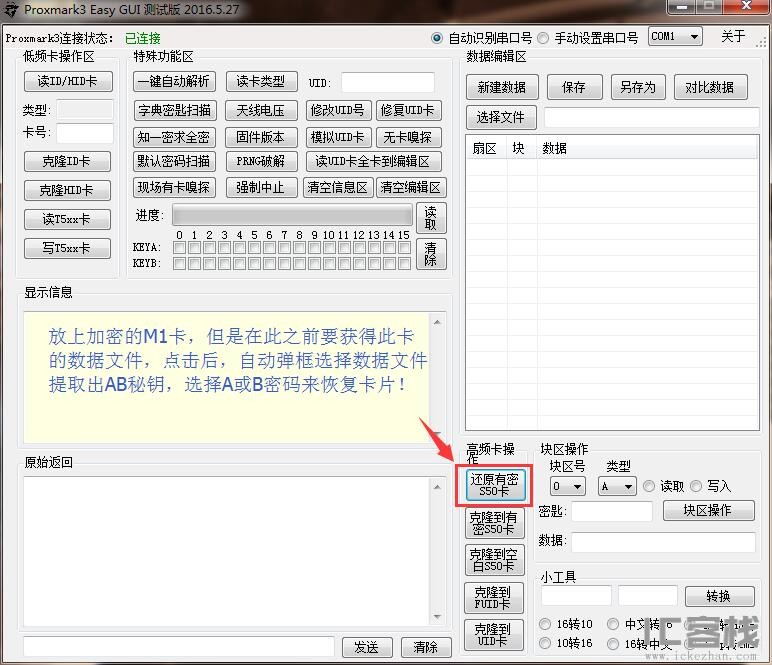Click 另存为 save as button
Viewport: 772px width, 665px height.
(638, 87)
